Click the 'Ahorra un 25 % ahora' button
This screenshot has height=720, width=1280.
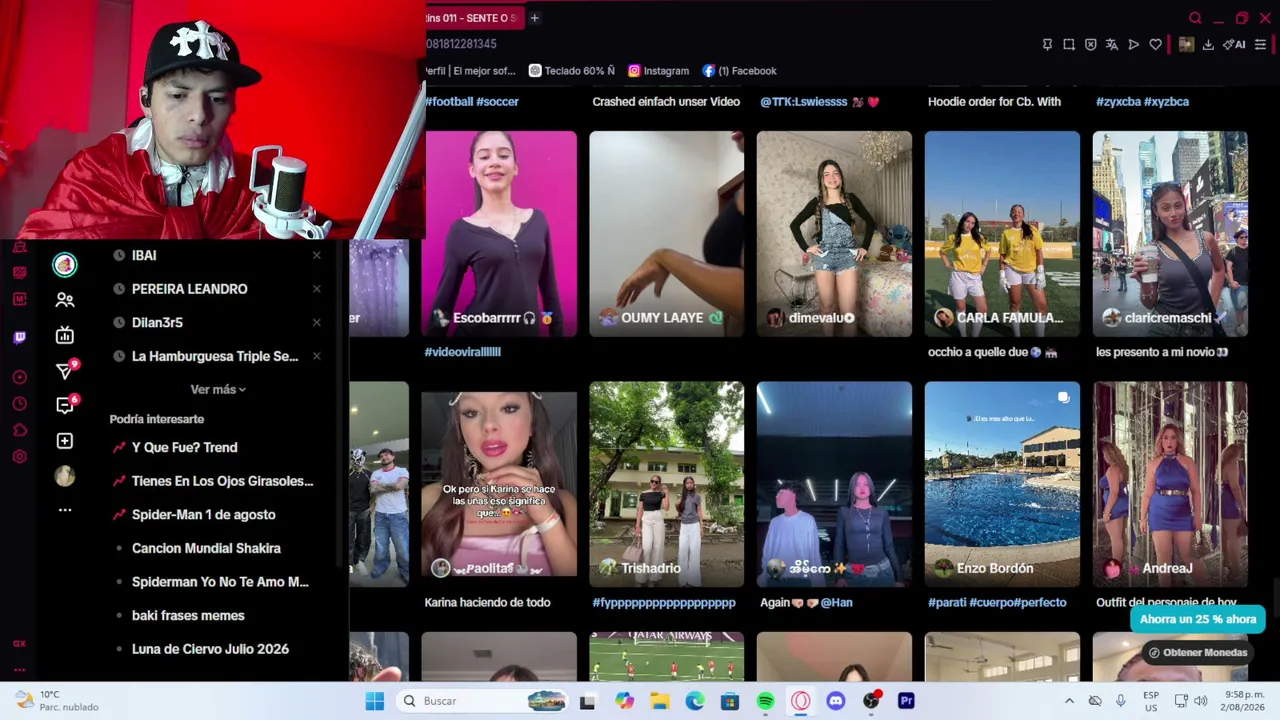point(1198,619)
